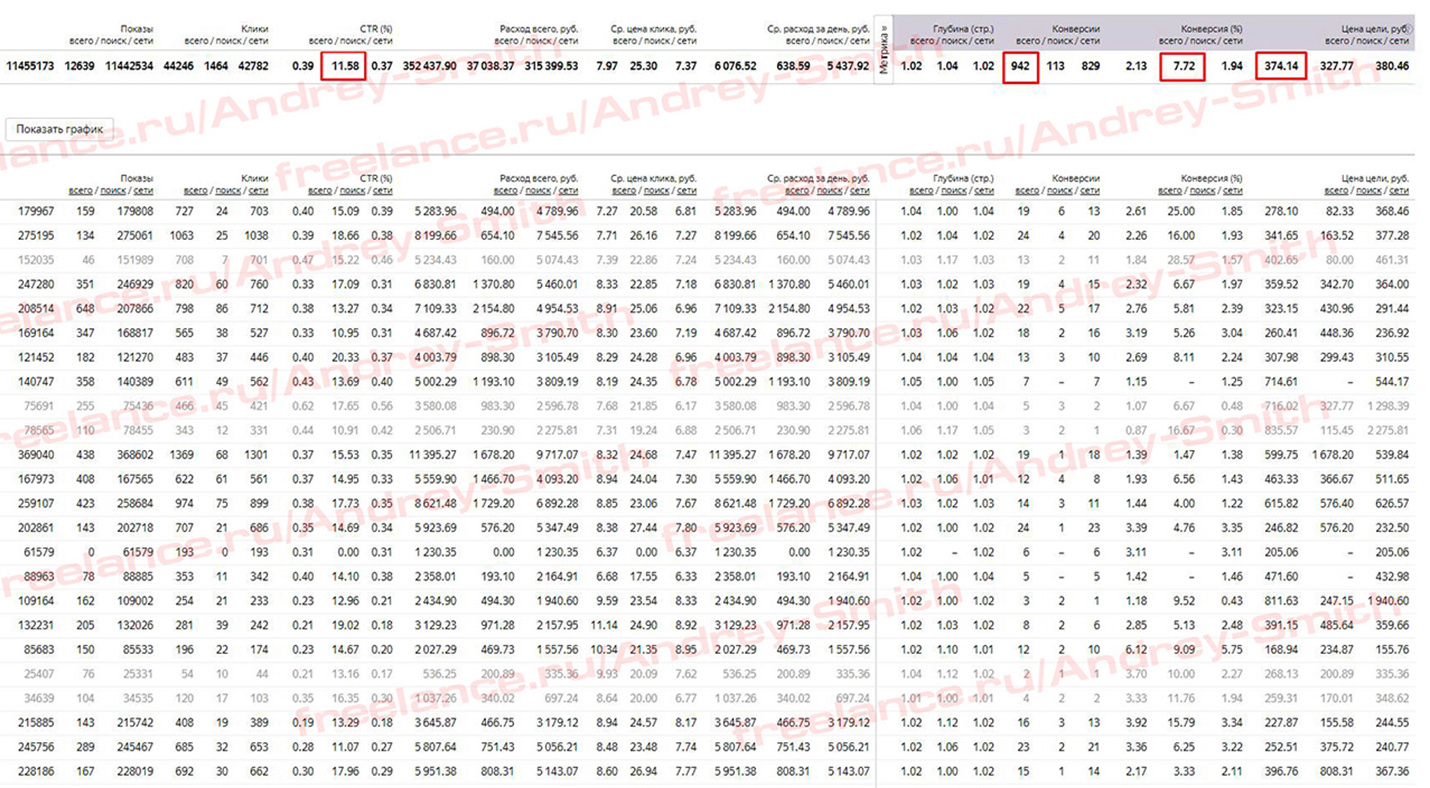
Task: Sort by underlined 'сети' link under Показы
Action: point(144,190)
